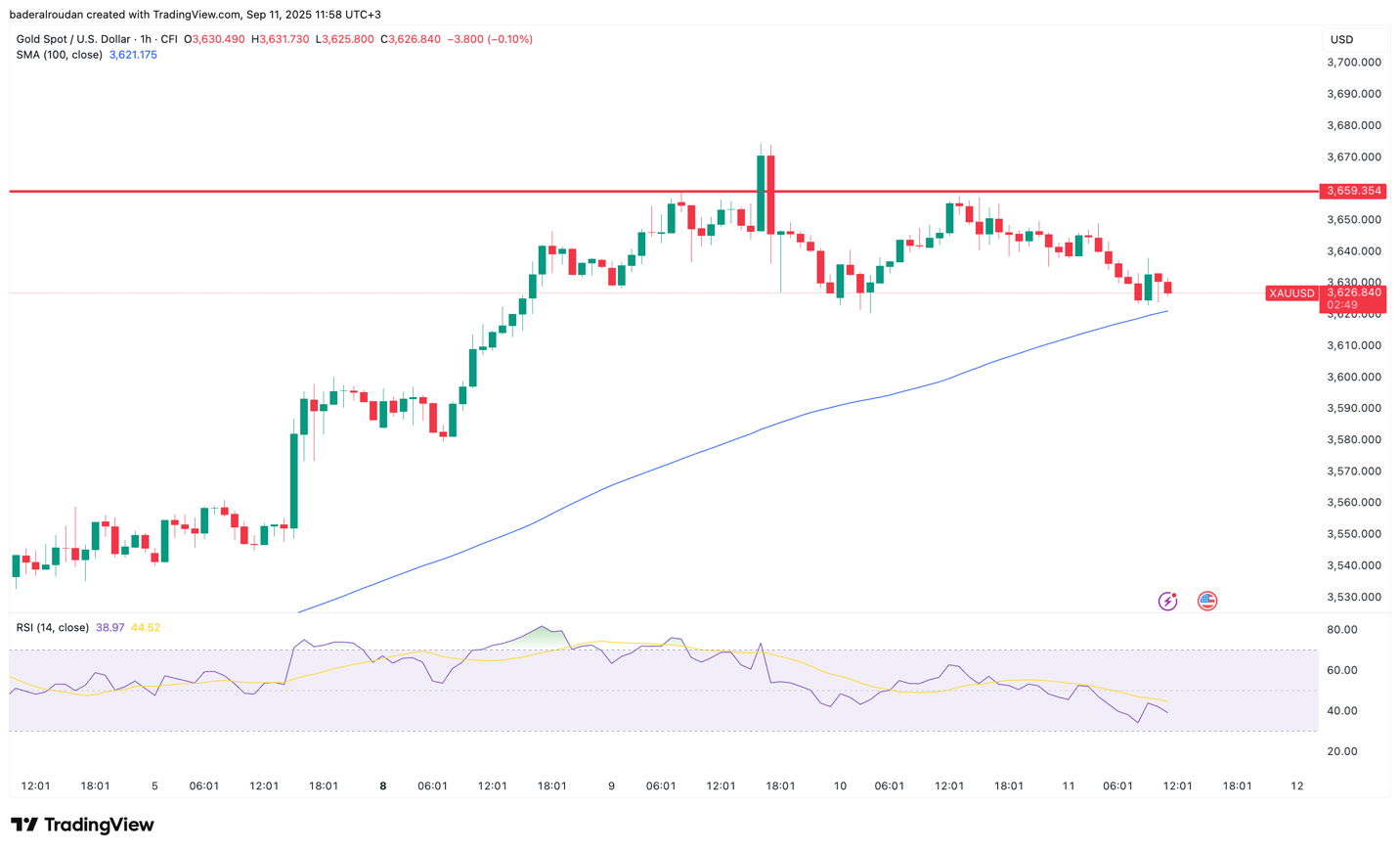Click the date label 8 on the time axis

coord(382,785)
